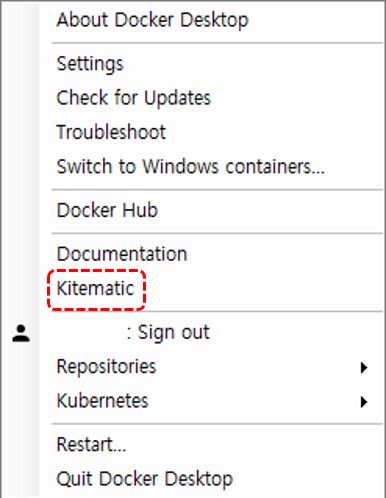Open the Settings menu entry

[x=90, y=64]
